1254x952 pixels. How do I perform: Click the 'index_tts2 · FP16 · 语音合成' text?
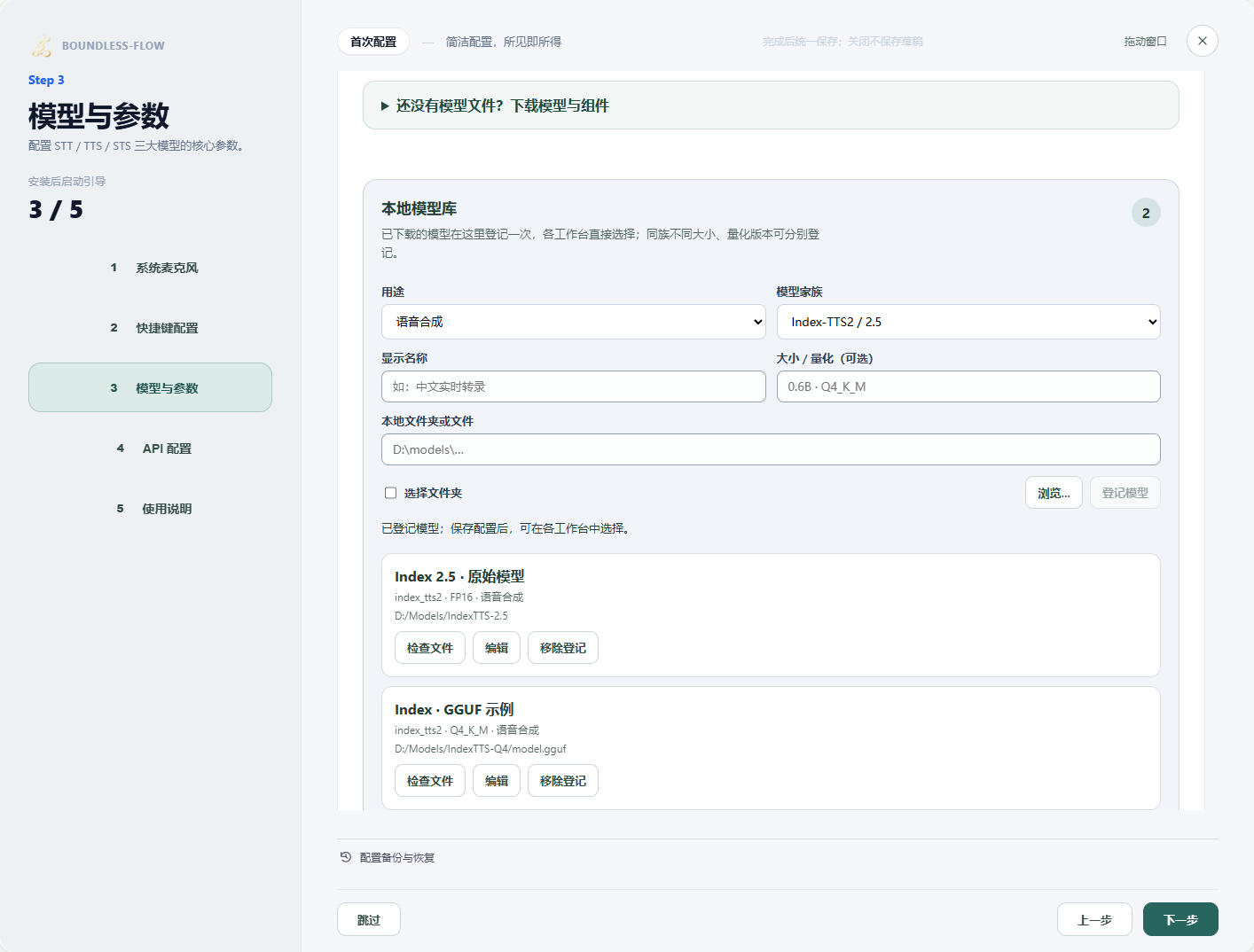459,597
